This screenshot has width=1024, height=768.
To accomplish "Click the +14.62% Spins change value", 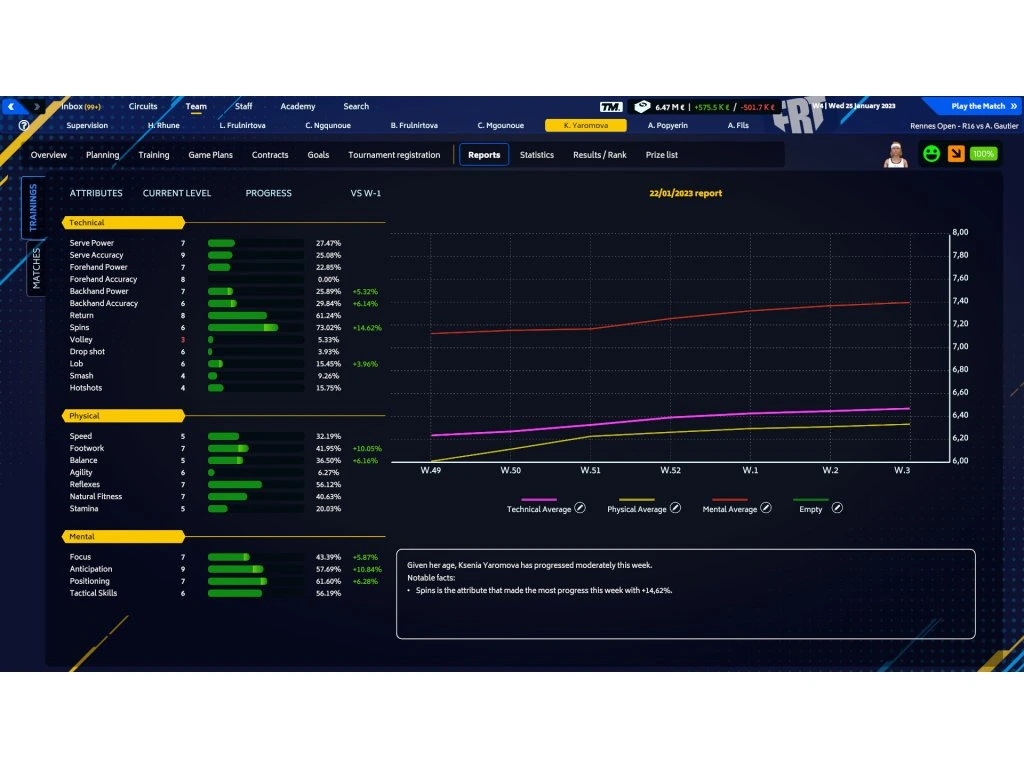I will [x=367, y=328].
